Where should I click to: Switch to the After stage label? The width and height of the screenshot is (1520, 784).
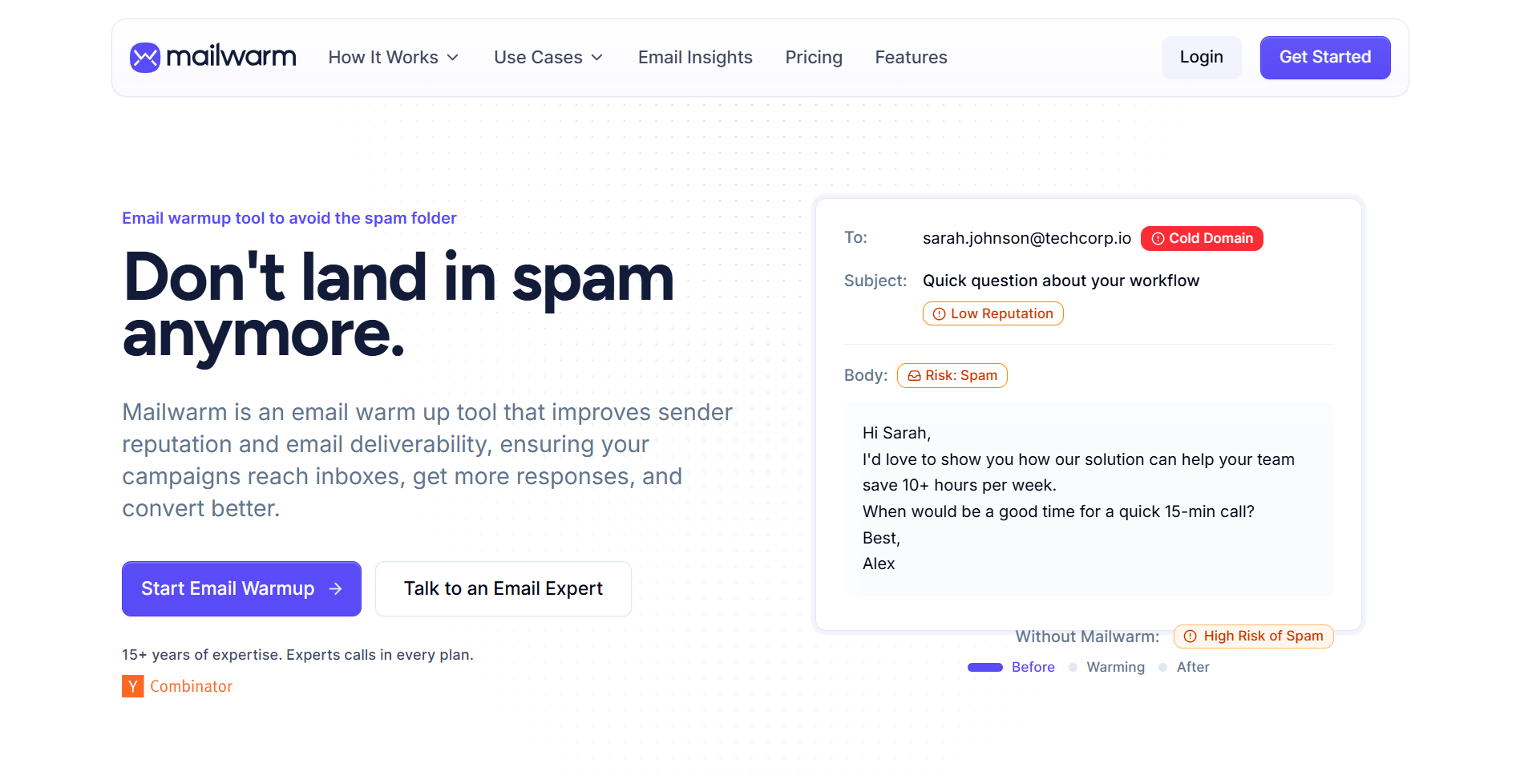coord(1193,667)
